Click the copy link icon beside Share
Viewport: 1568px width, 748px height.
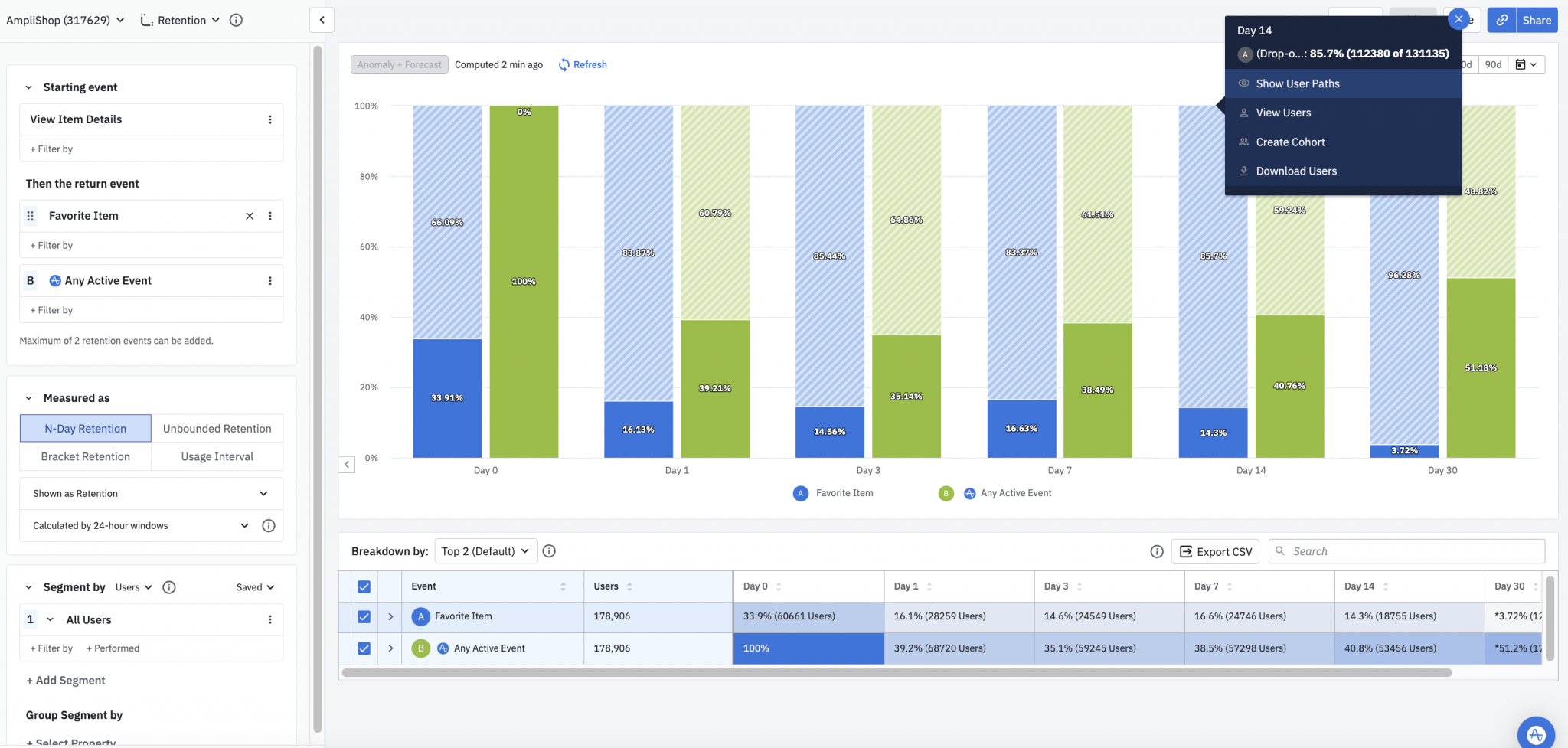1501,20
